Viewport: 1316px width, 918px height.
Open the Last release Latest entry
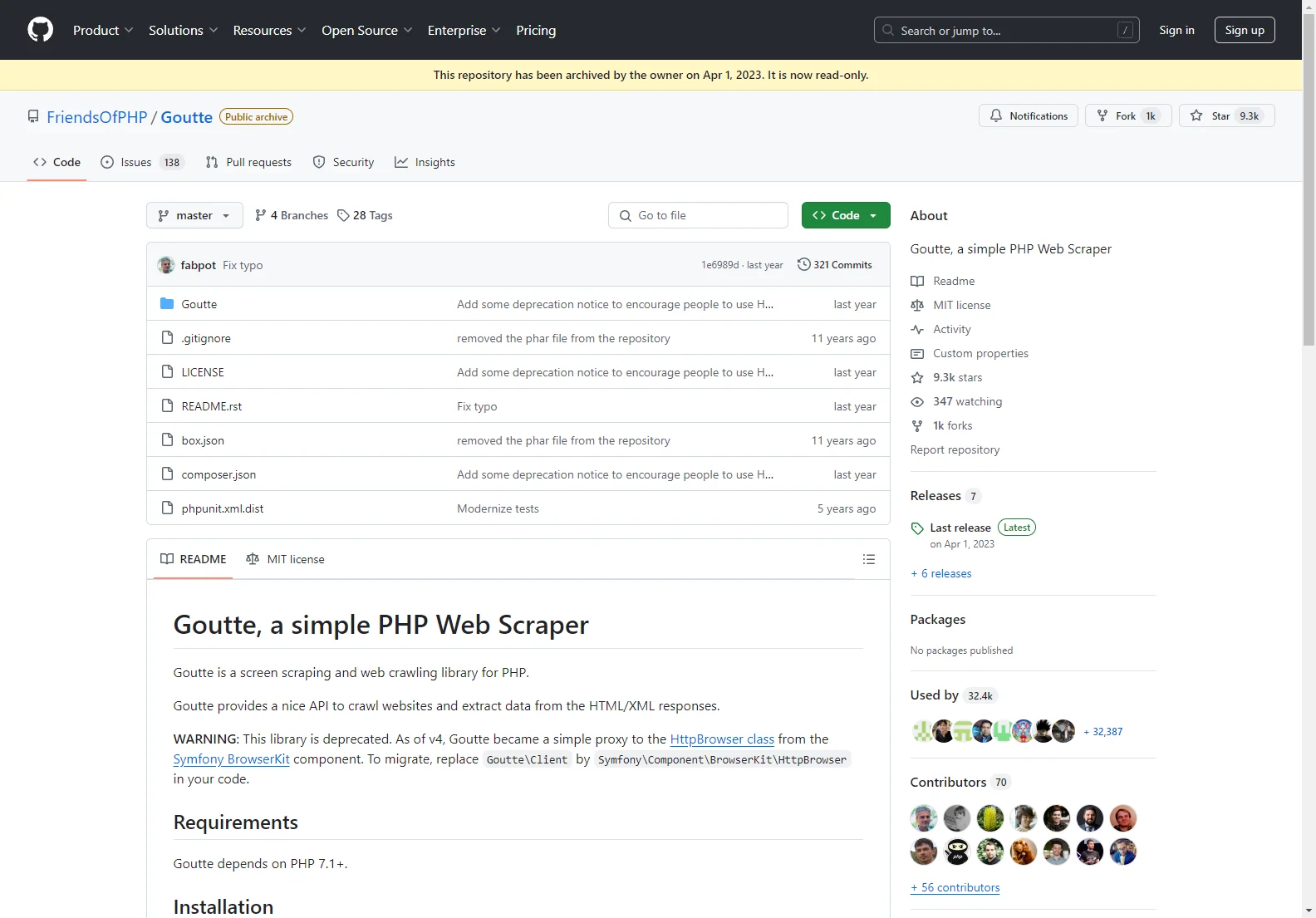(973, 534)
